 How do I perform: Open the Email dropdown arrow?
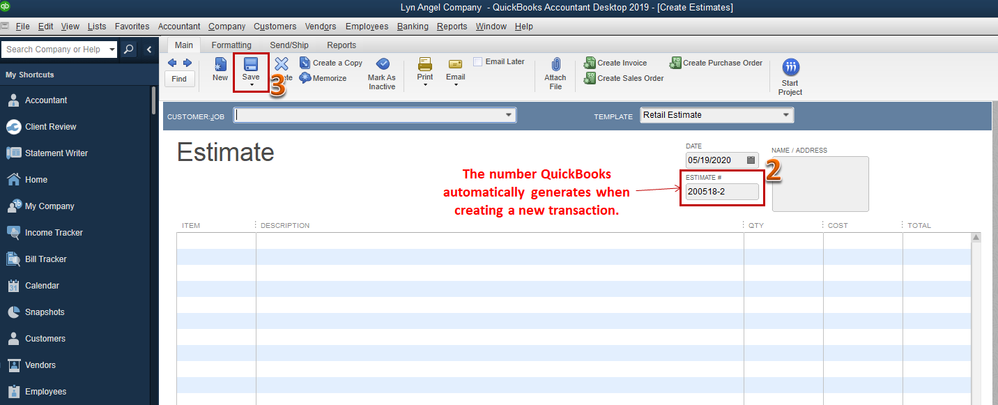(x=455, y=85)
